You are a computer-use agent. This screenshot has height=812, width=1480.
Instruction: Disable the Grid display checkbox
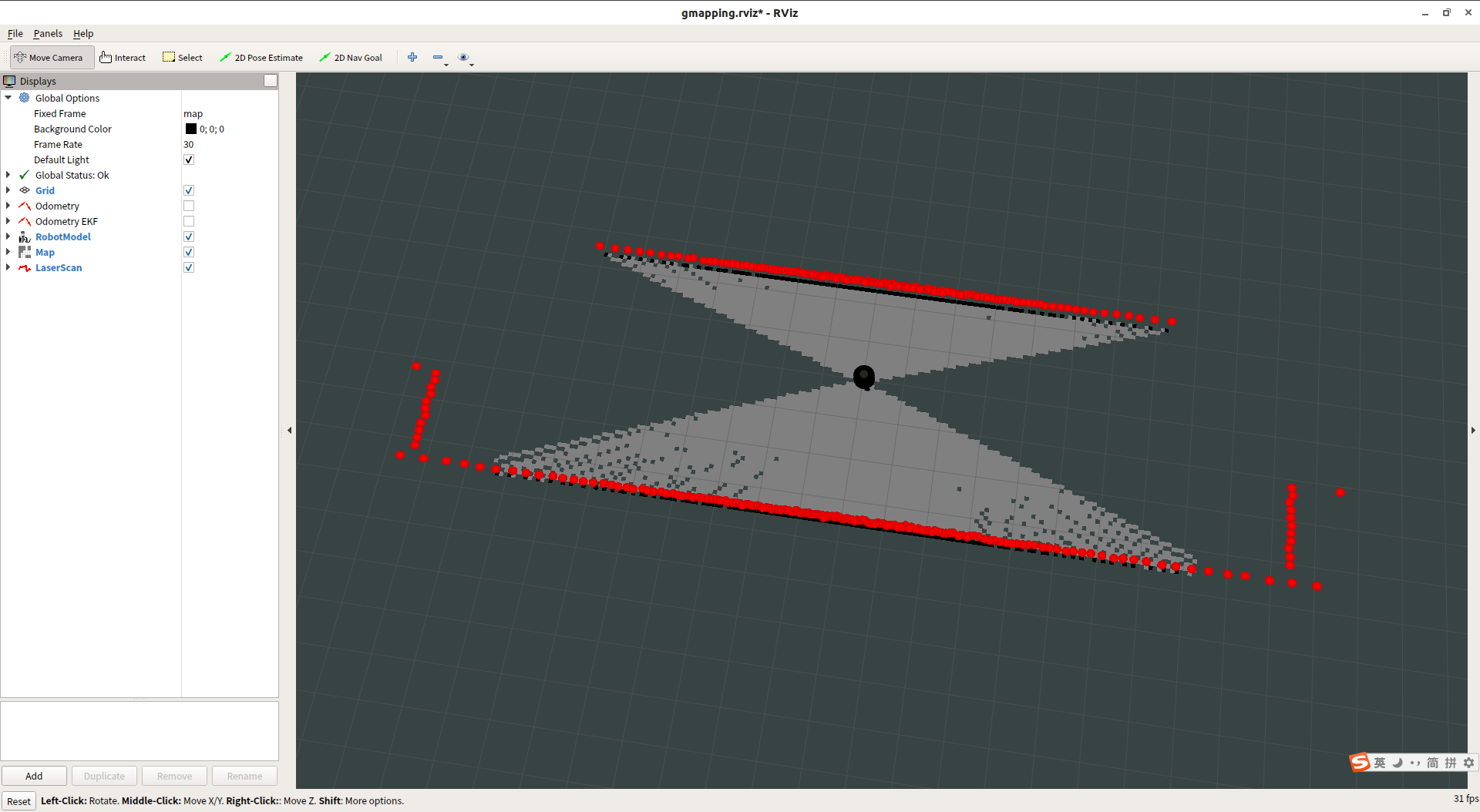pos(189,190)
